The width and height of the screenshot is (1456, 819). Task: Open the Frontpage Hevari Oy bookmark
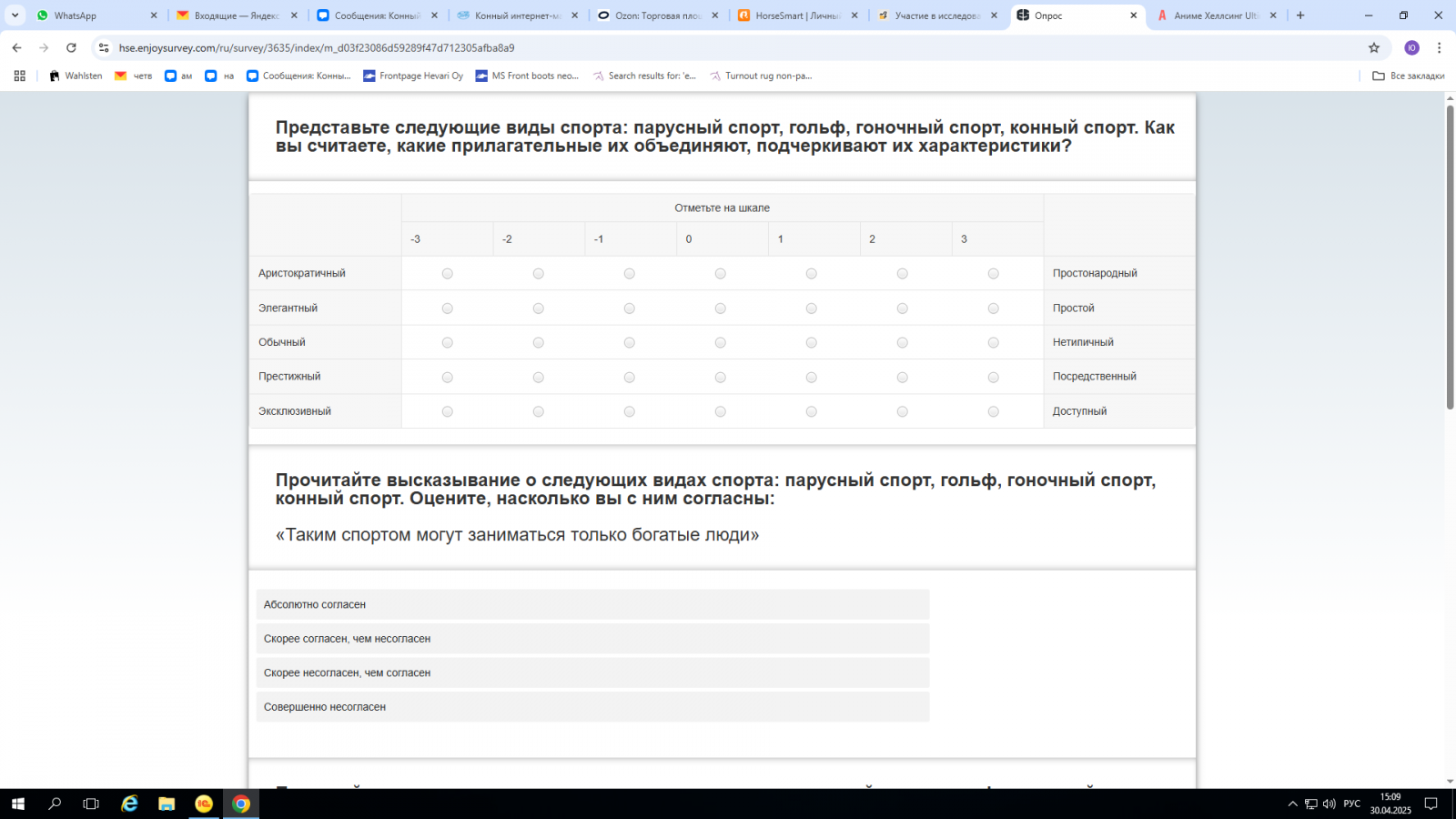coord(413,76)
